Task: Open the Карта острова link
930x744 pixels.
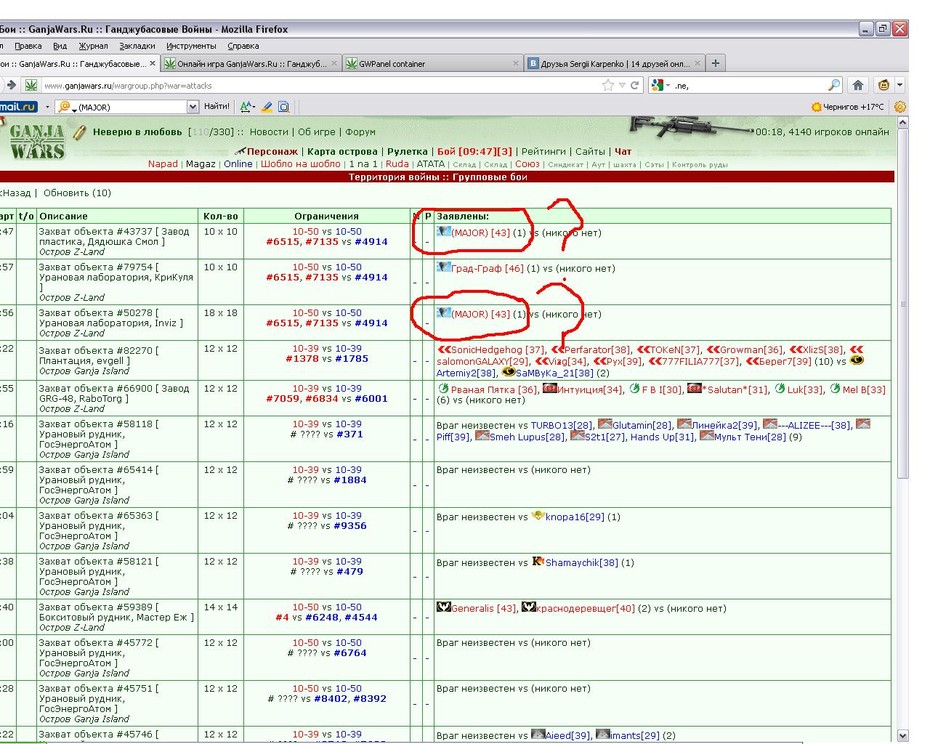Action: coord(342,151)
